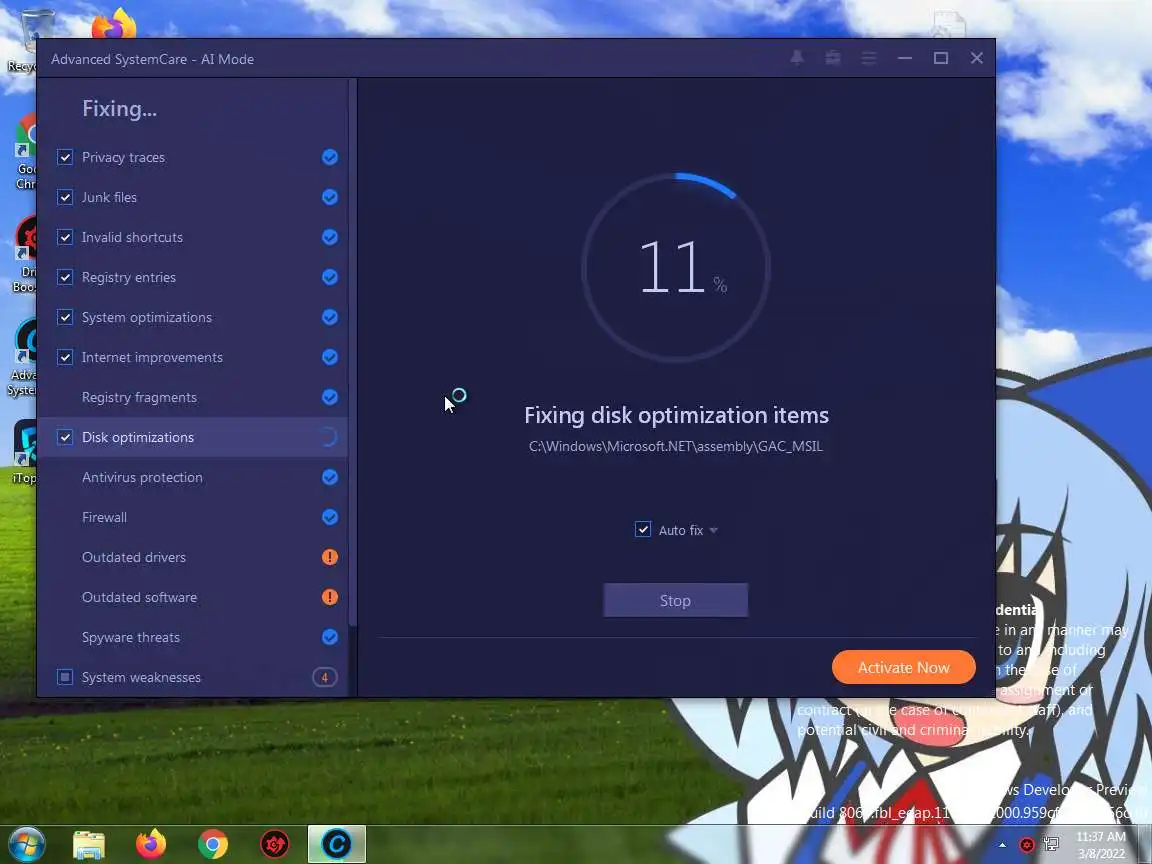Screen dimensions: 1152x864
Task: Click the circular 11% progress indicator
Action: 676,267
